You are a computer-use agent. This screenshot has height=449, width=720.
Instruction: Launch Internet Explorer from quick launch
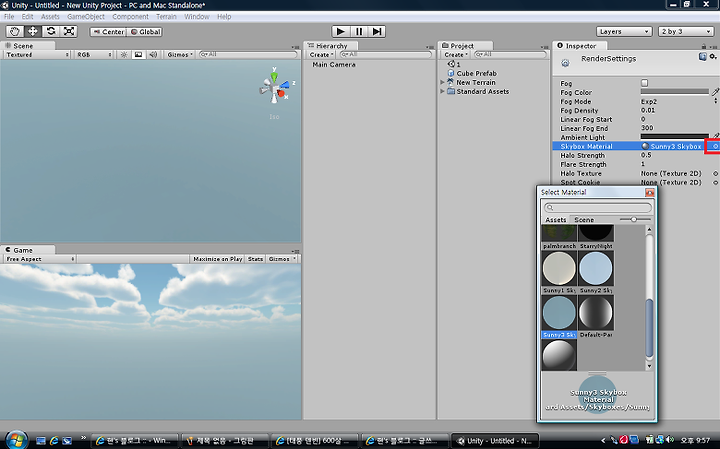pos(54,441)
